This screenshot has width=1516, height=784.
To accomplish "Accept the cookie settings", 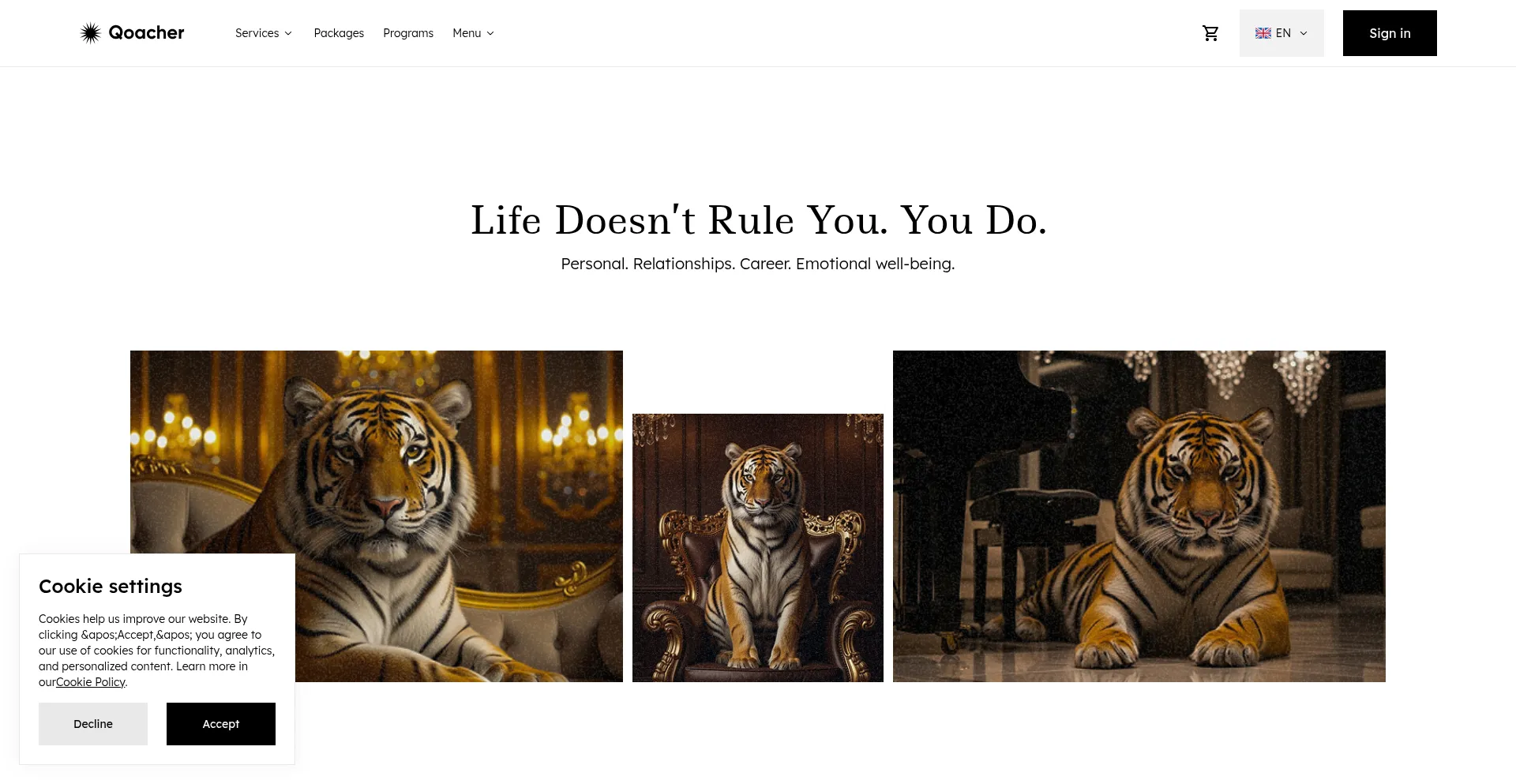I will click(221, 724).
